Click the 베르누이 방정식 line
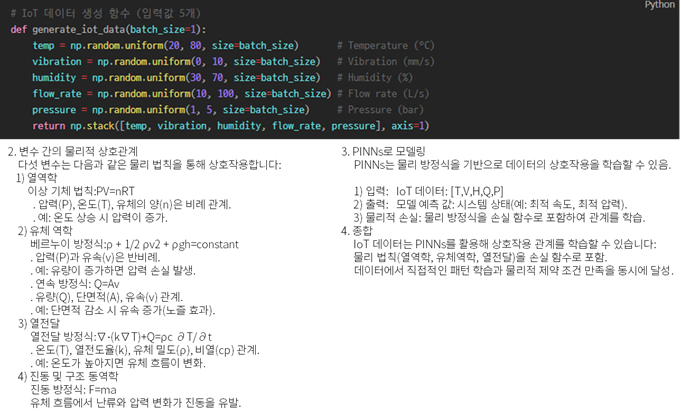Viewport: 681px width, 417px height. (134, 244)
